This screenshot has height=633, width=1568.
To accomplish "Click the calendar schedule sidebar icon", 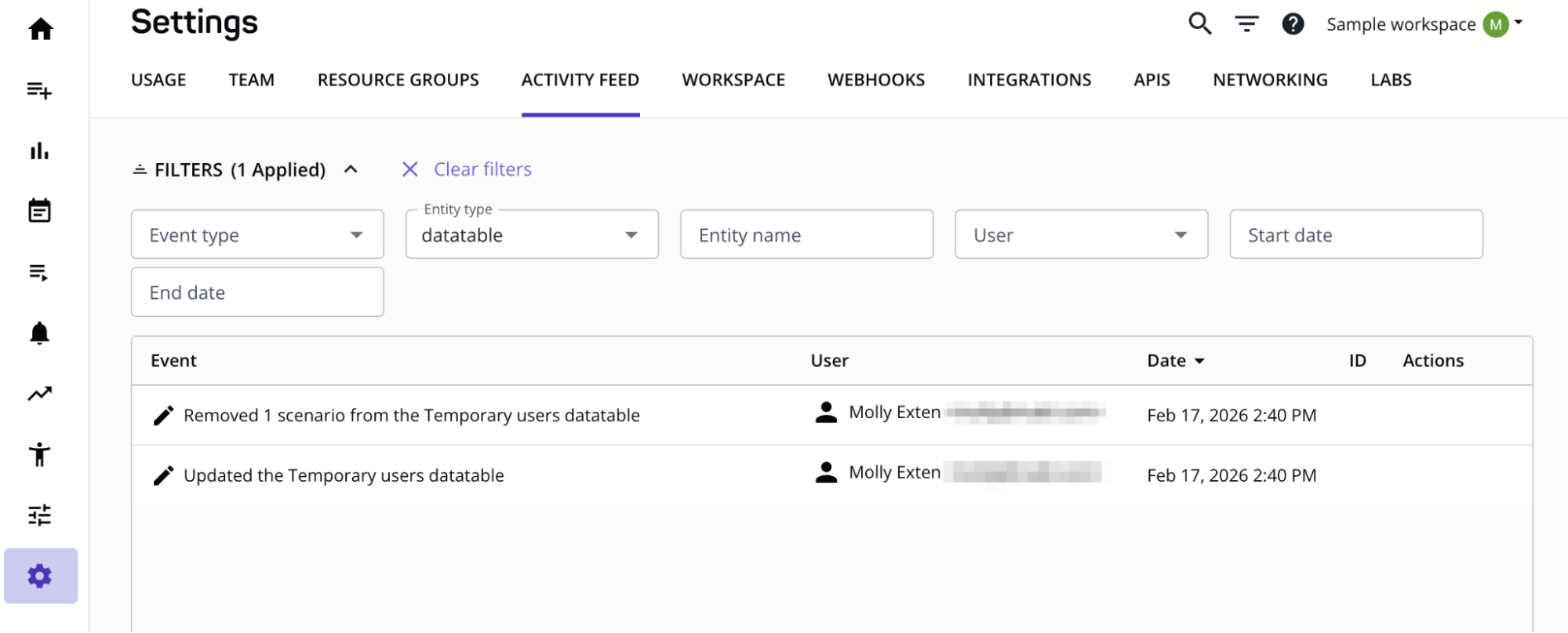I will [x=39, y=211].
